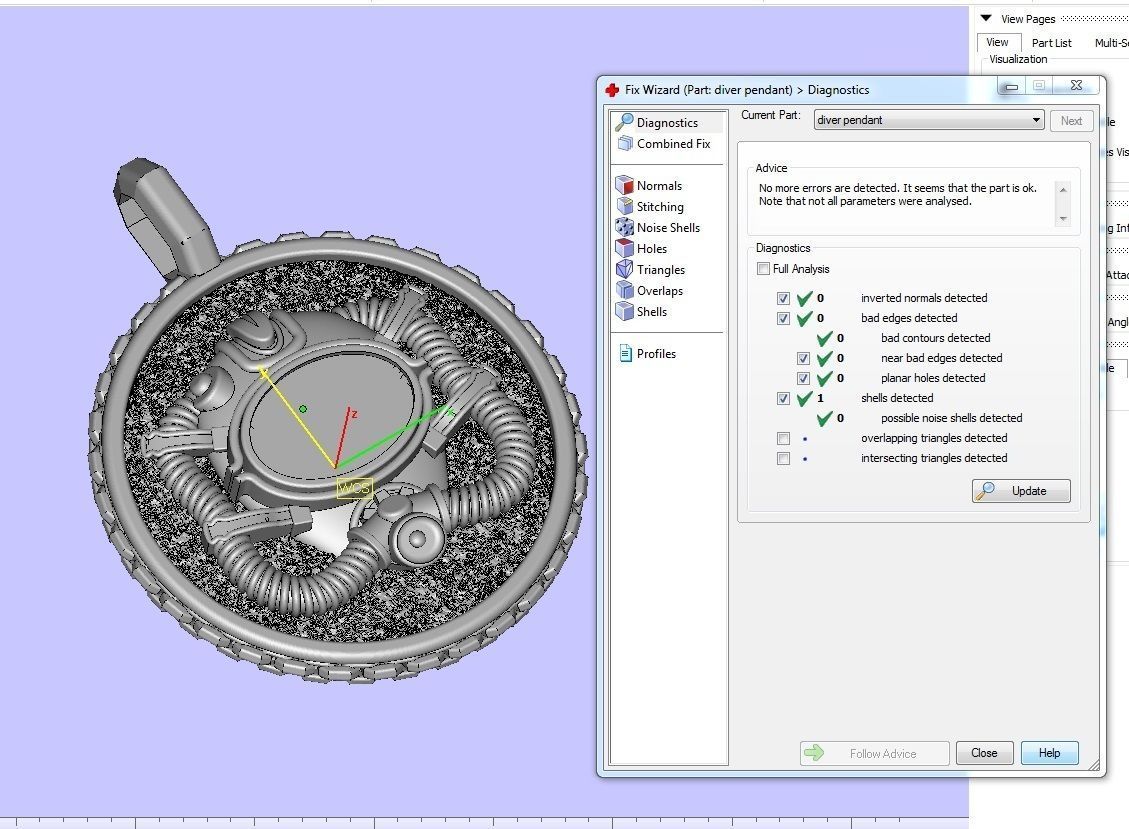Click the 'possible noise shells detected' text
The width and height of the screenshot is (1129, 829).
click(951, 418)
